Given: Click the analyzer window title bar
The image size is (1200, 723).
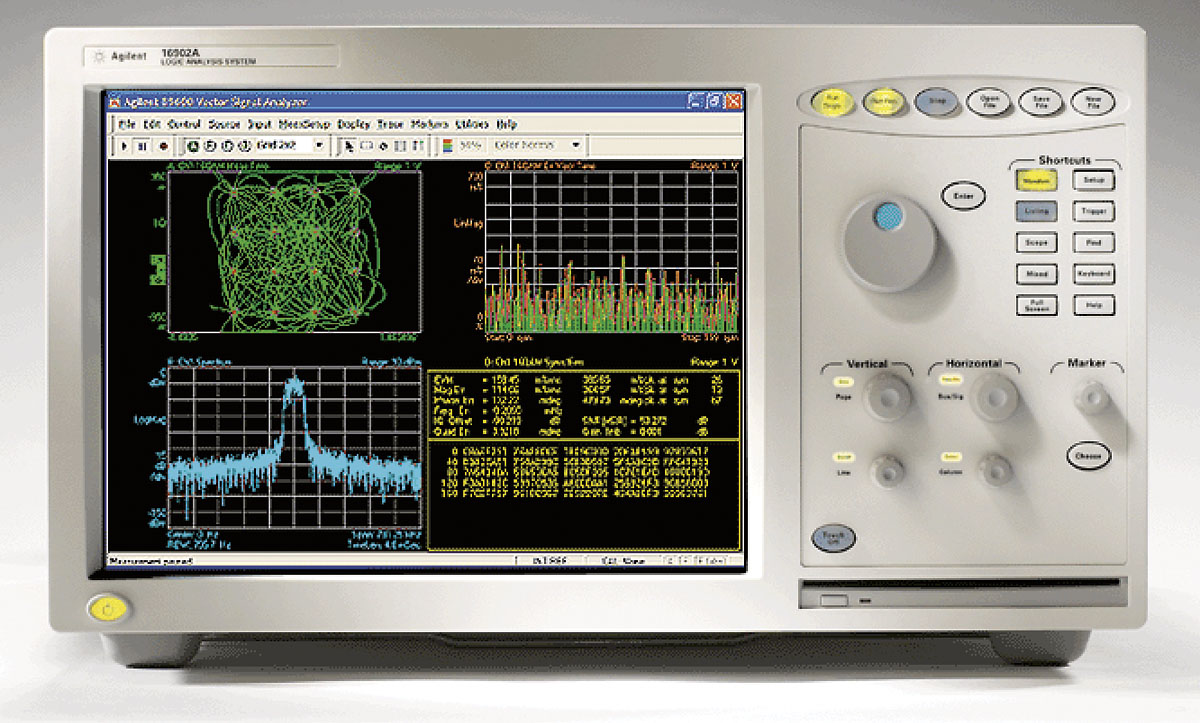Looking at the screenshot, I should (x=426, y=102).
